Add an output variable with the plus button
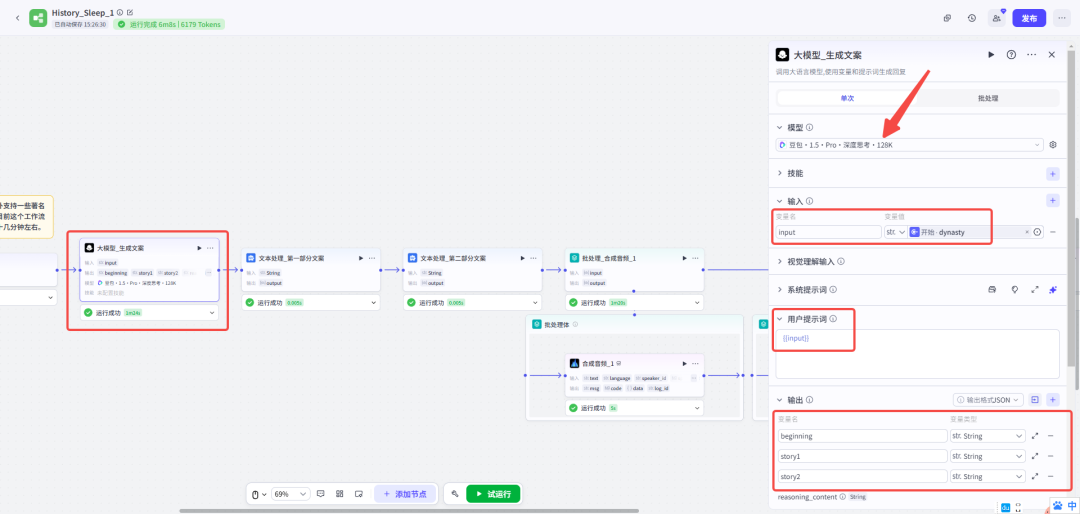 (1052, 400)
